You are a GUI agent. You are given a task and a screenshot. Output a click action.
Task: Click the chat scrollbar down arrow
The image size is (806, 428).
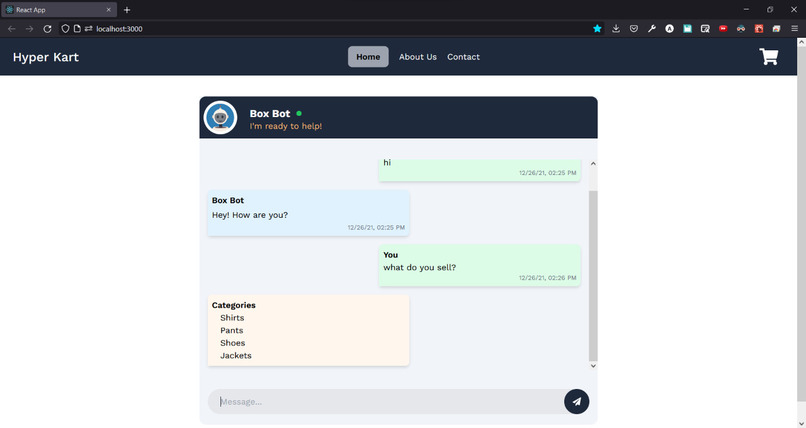[593, 366]
